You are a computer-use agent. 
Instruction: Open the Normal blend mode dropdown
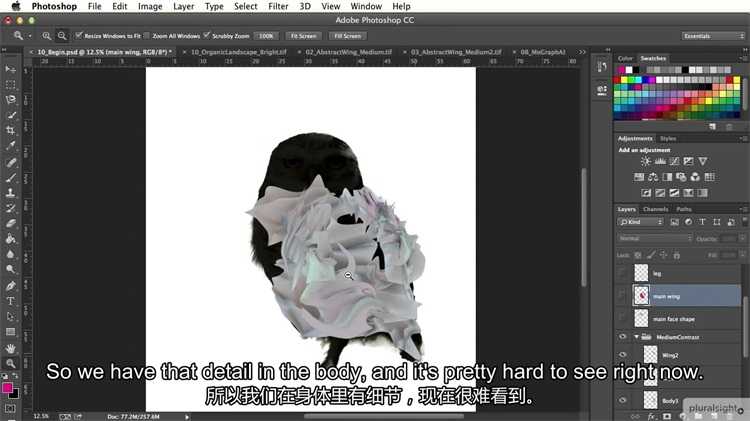(x=654, y=238)
